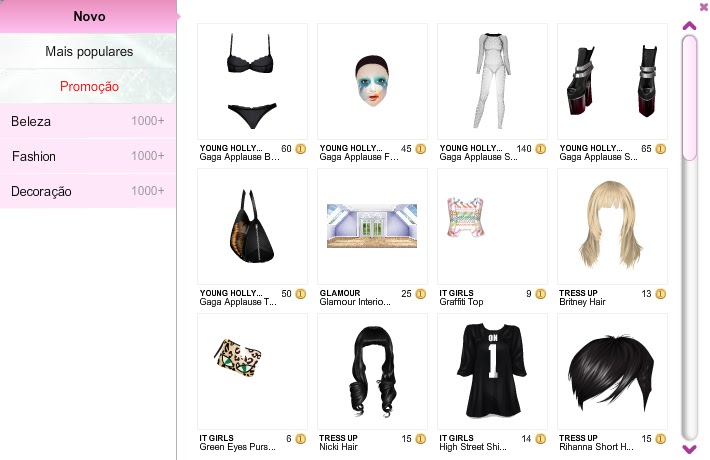Close the shop window with X icon

[x=704, y=7]
